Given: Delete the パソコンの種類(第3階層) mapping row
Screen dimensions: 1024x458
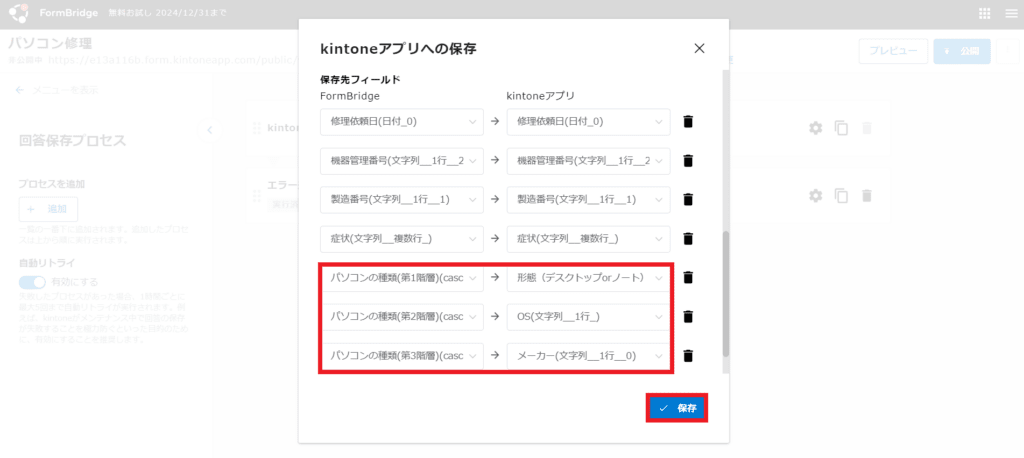Looking at the screenshot, I should pyautogui.click(x=688, y=355).
